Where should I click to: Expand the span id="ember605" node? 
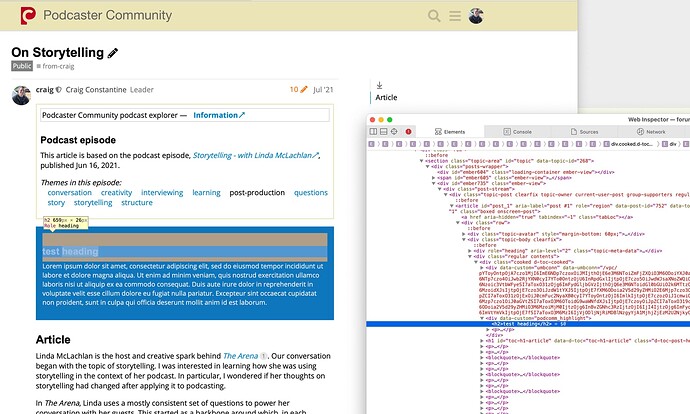click(x=433, y=178)
